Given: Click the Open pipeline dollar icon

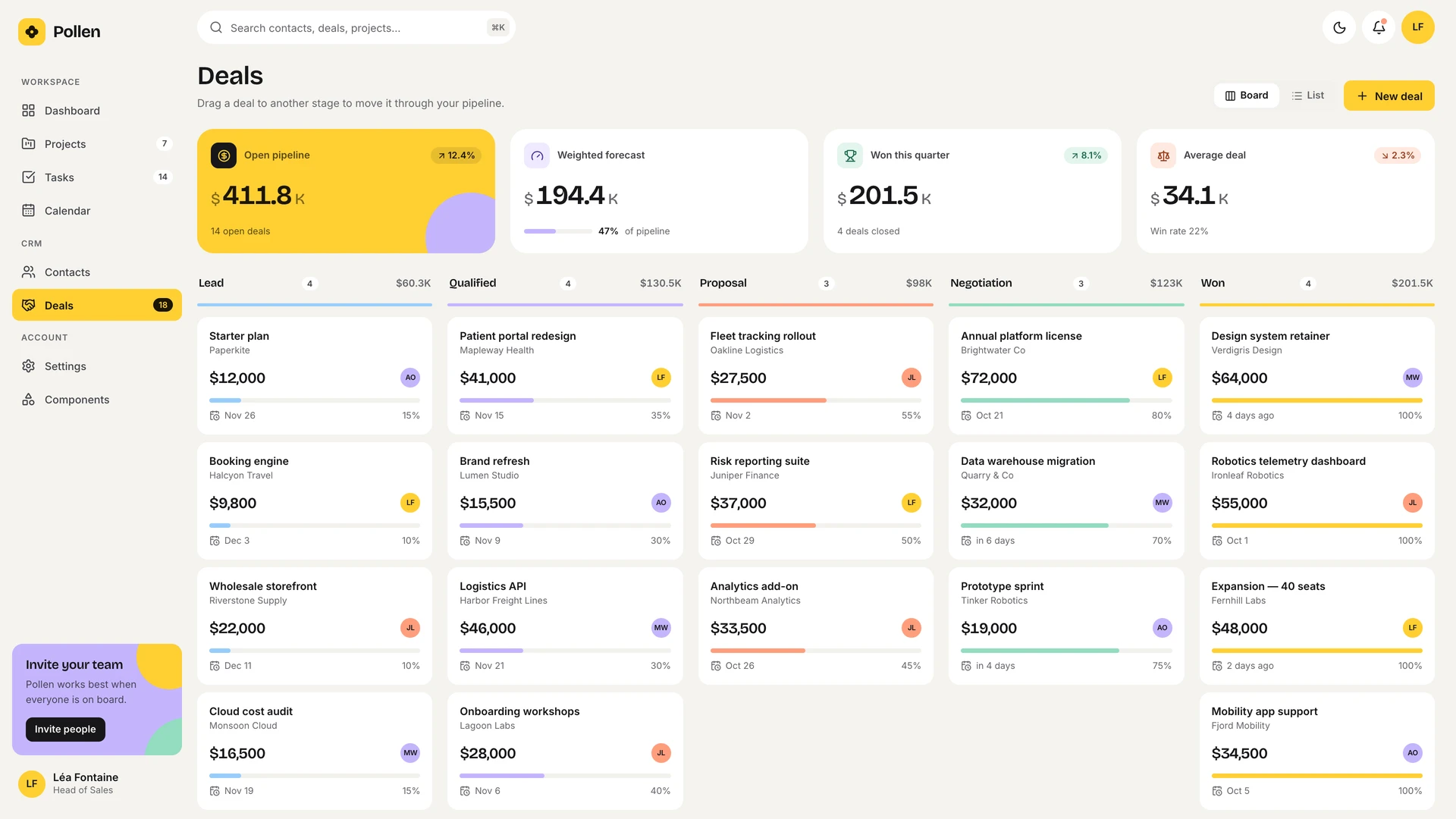Looking at the screenshot, I should 224,155.
